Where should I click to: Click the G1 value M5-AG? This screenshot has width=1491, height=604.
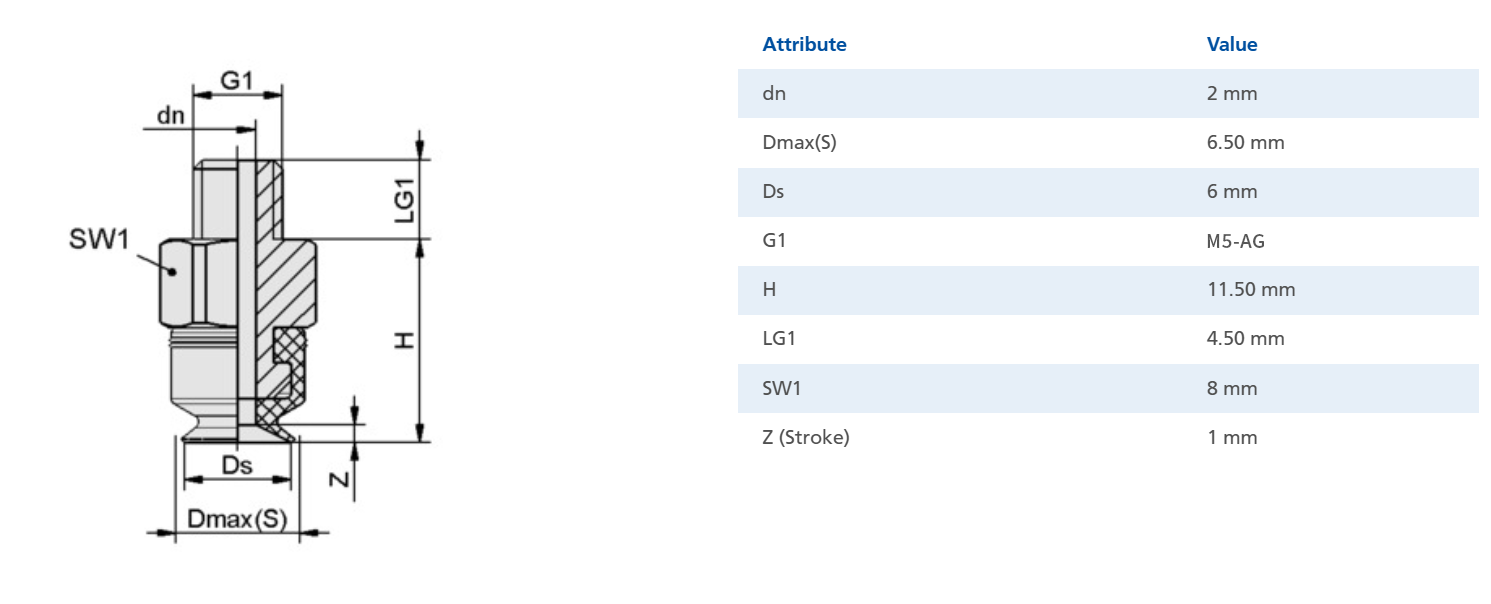(x=1236, y=241)
